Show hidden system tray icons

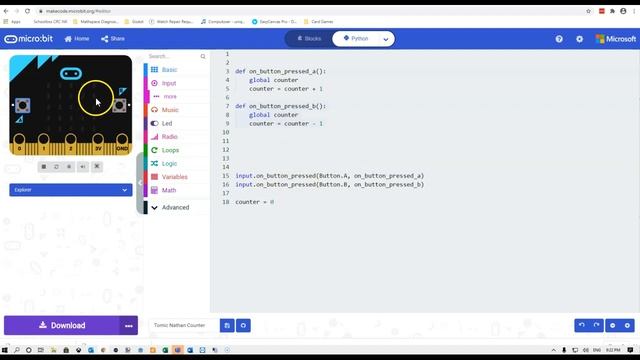(x=553, y=350)
